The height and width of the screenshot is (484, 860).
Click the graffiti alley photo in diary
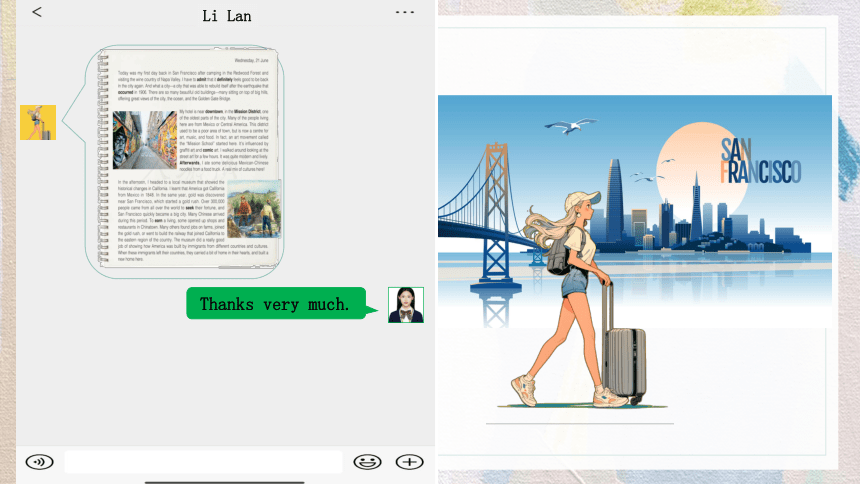click(145, 140)
